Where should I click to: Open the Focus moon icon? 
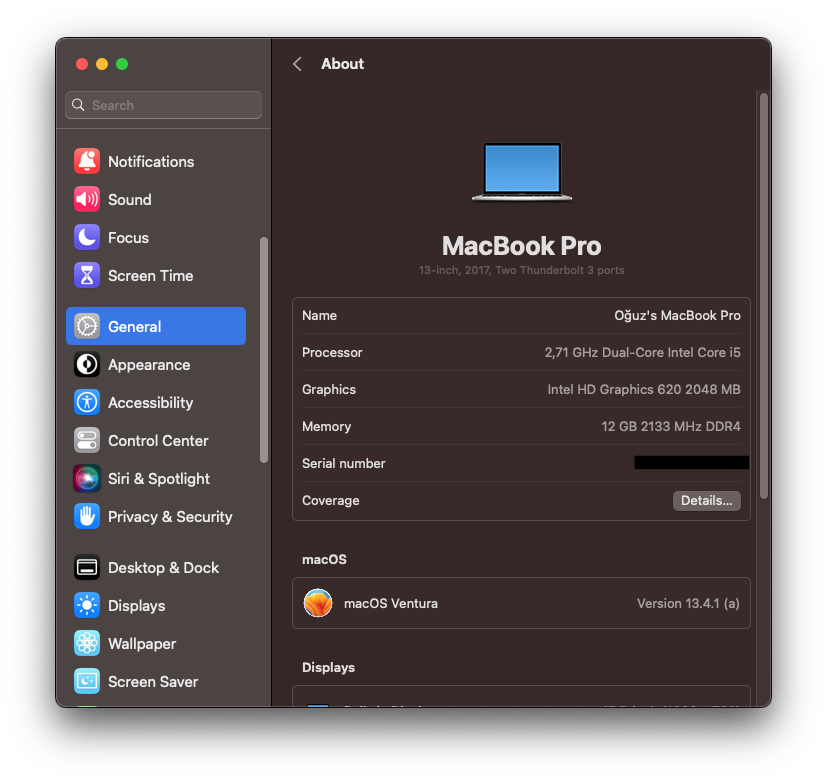87,237
